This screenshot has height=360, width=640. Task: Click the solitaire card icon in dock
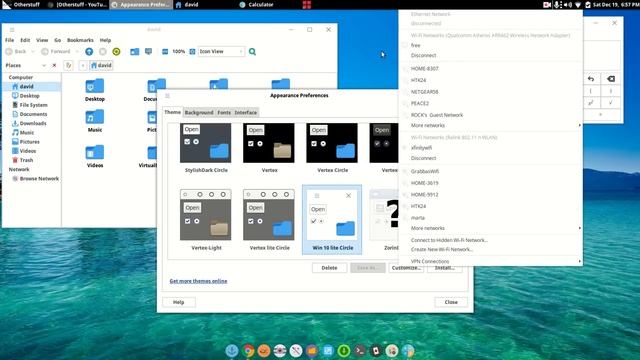pyautogui.click(x=376, y=351)
